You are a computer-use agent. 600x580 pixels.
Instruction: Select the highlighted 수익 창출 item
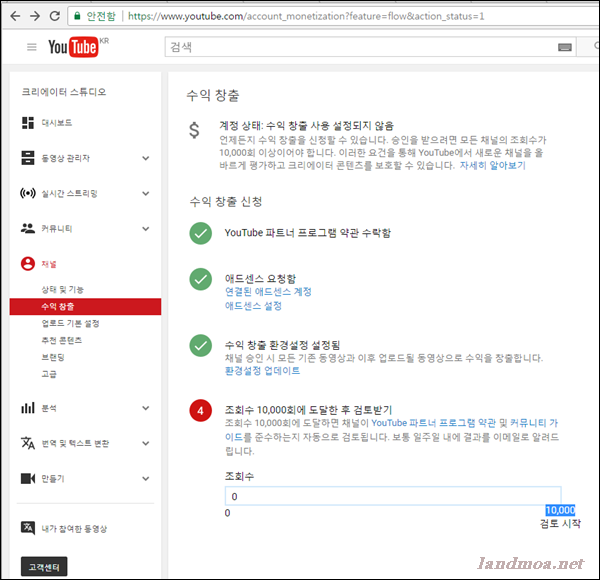(x=85, y=306)
